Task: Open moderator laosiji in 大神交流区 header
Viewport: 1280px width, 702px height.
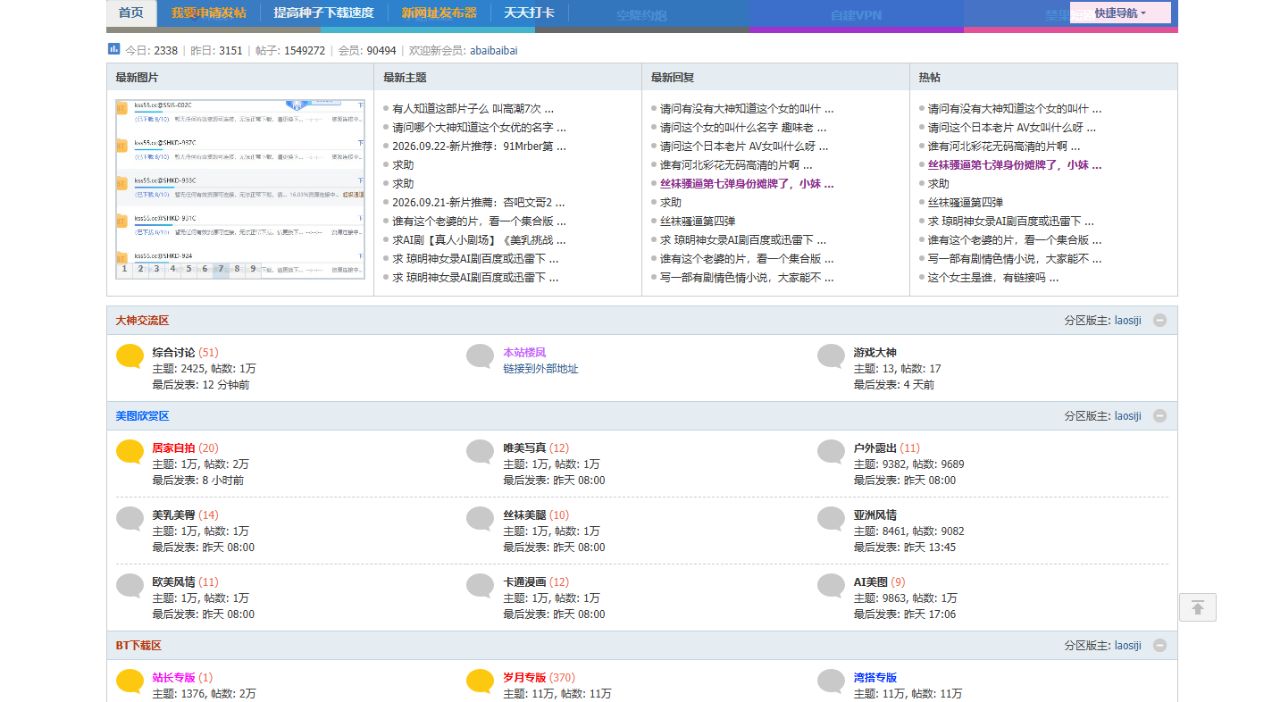Action: (1128, 321)
